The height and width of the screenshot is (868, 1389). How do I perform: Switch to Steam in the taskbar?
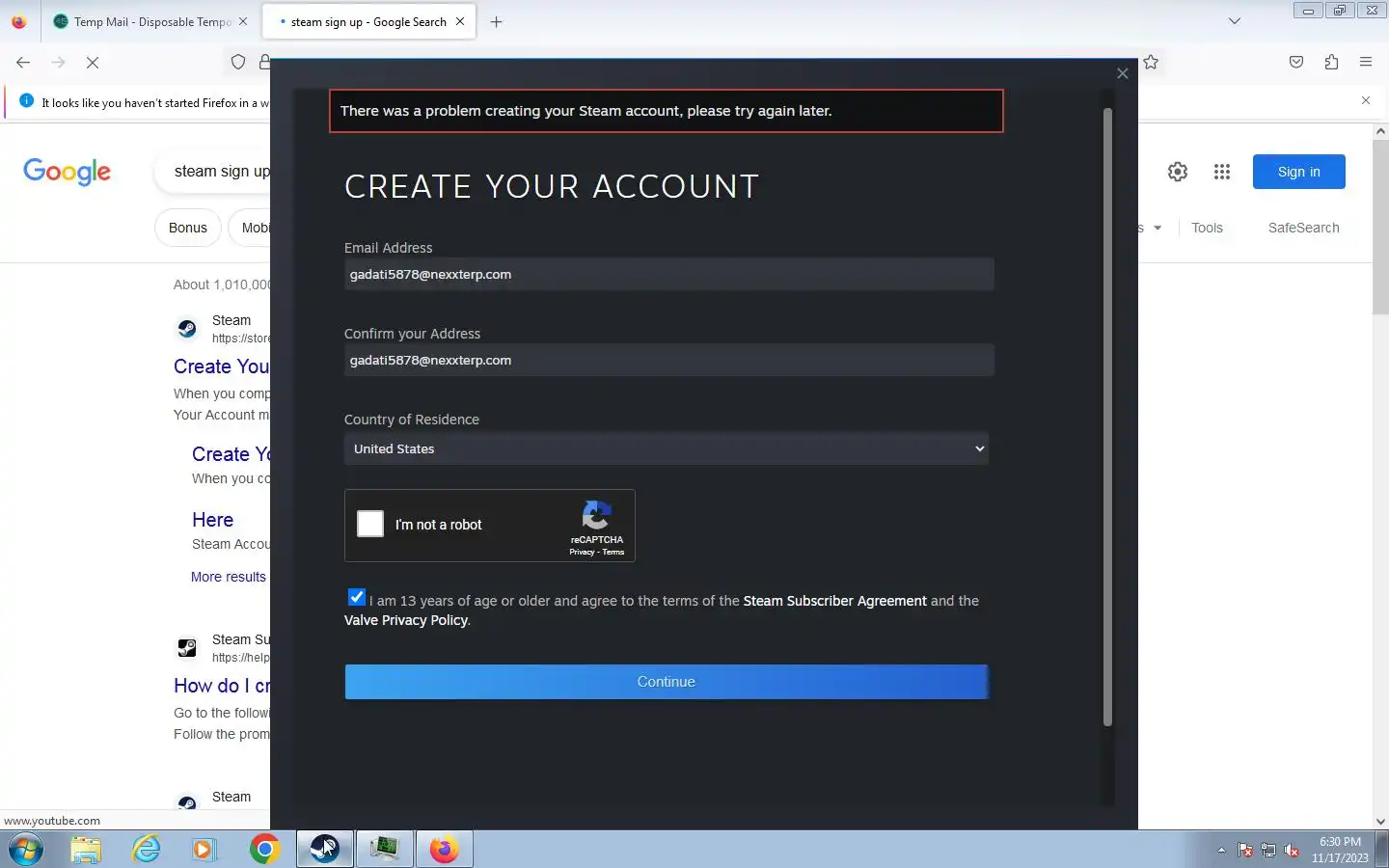click(324, 850)
